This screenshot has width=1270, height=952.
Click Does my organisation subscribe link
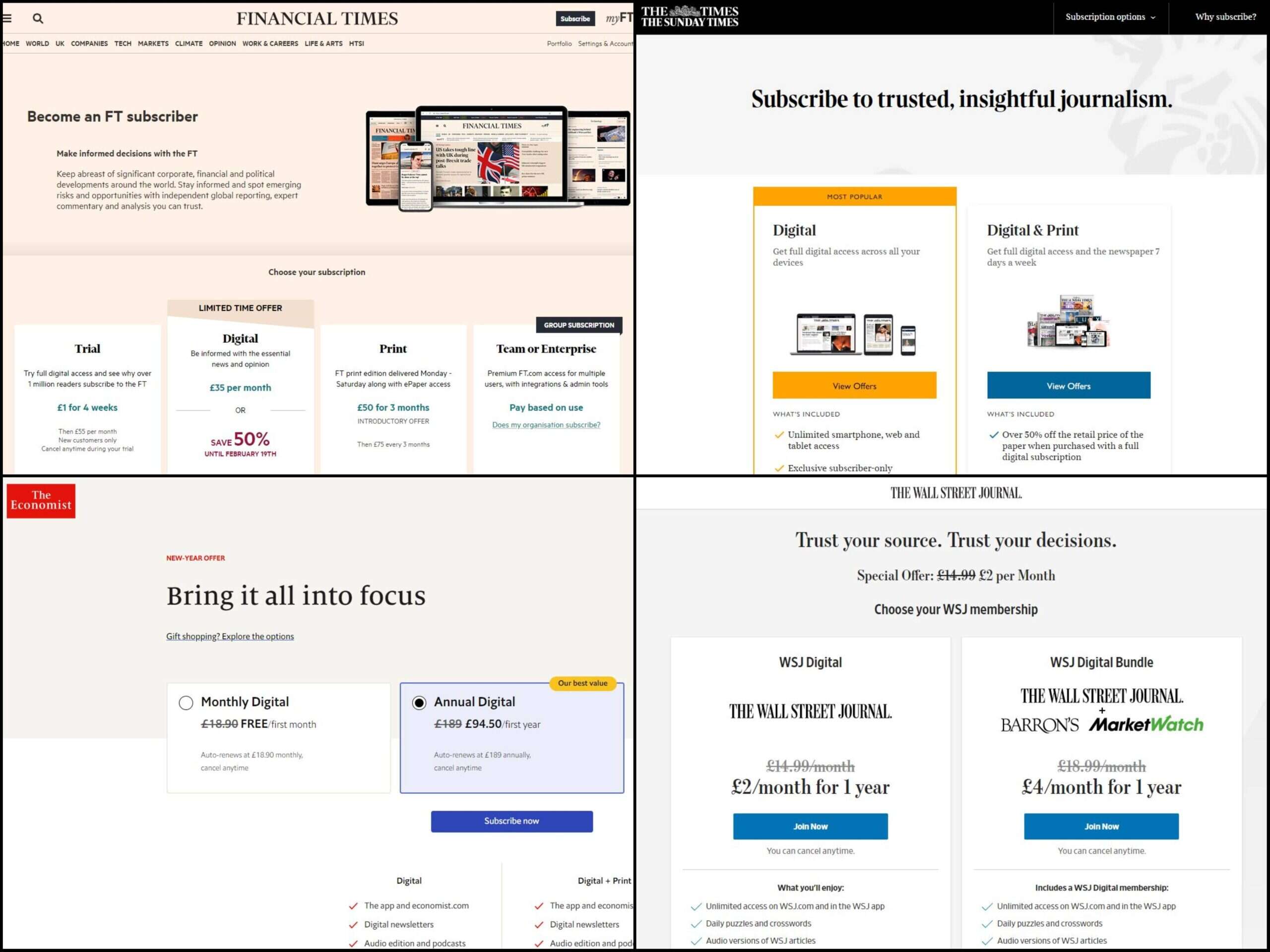pos(546,423)
